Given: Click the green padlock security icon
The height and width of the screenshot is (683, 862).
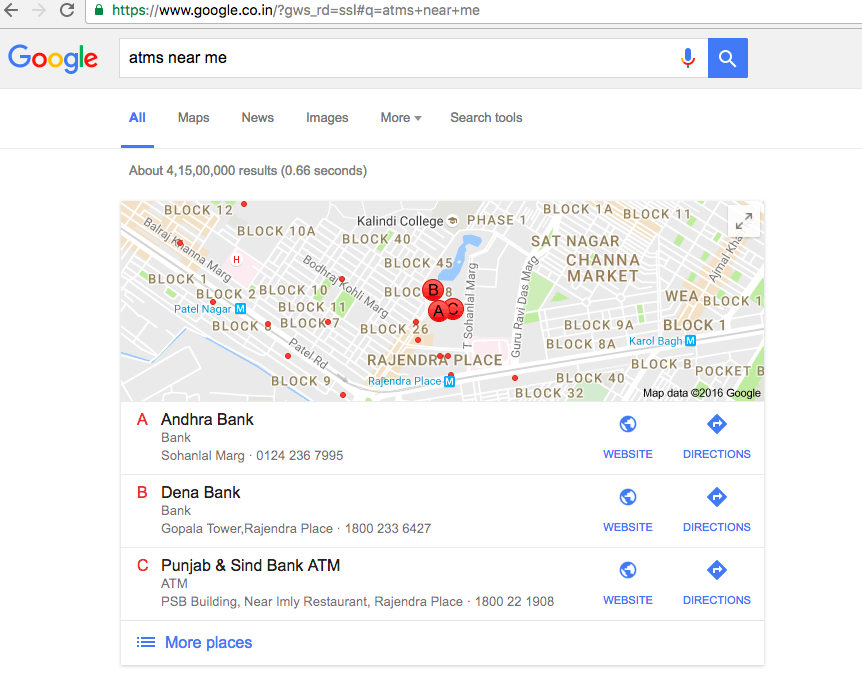Looking at the screenshot, I should (99, 10).
